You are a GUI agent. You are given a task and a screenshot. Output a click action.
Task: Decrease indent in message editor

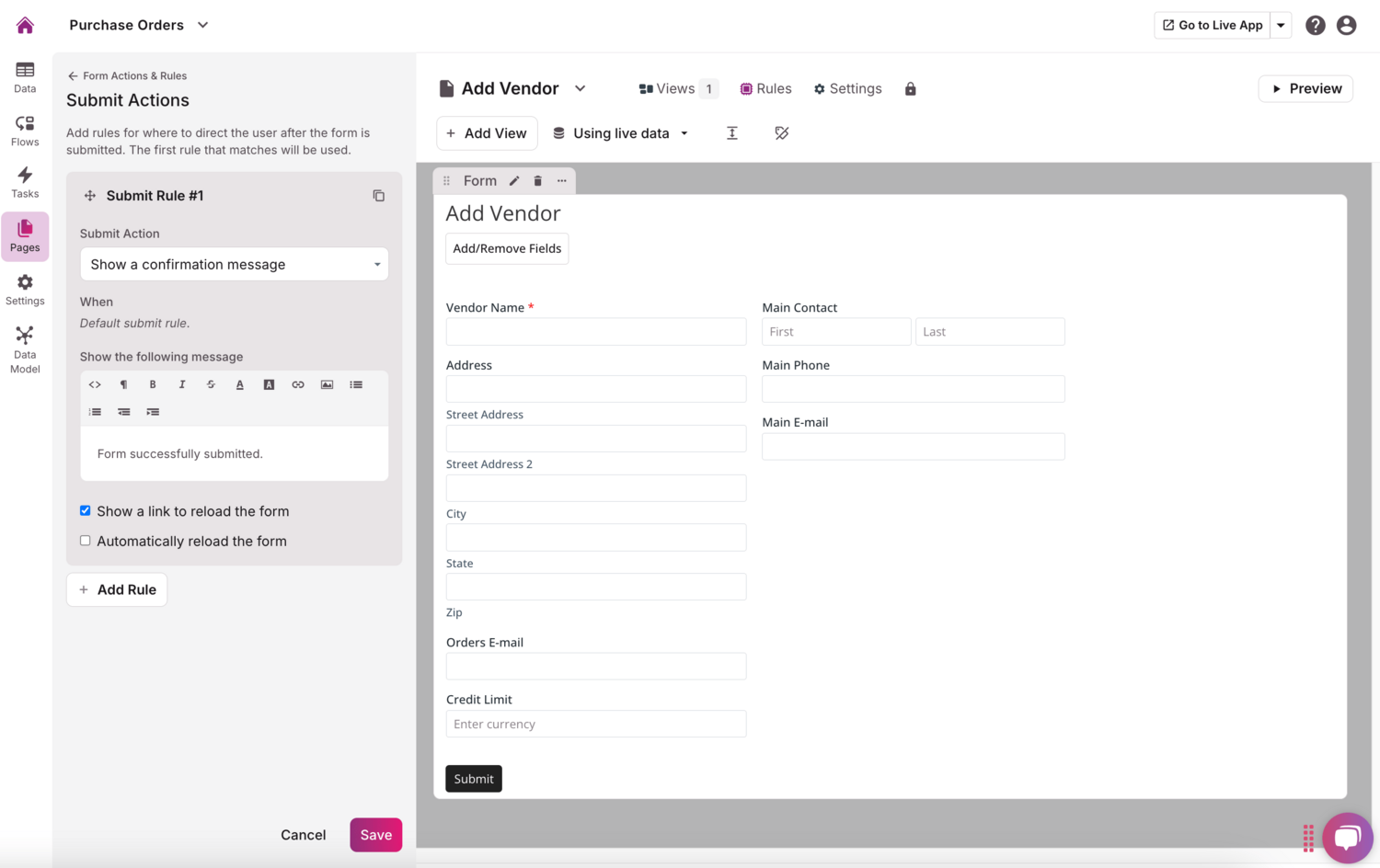point(123,412)
